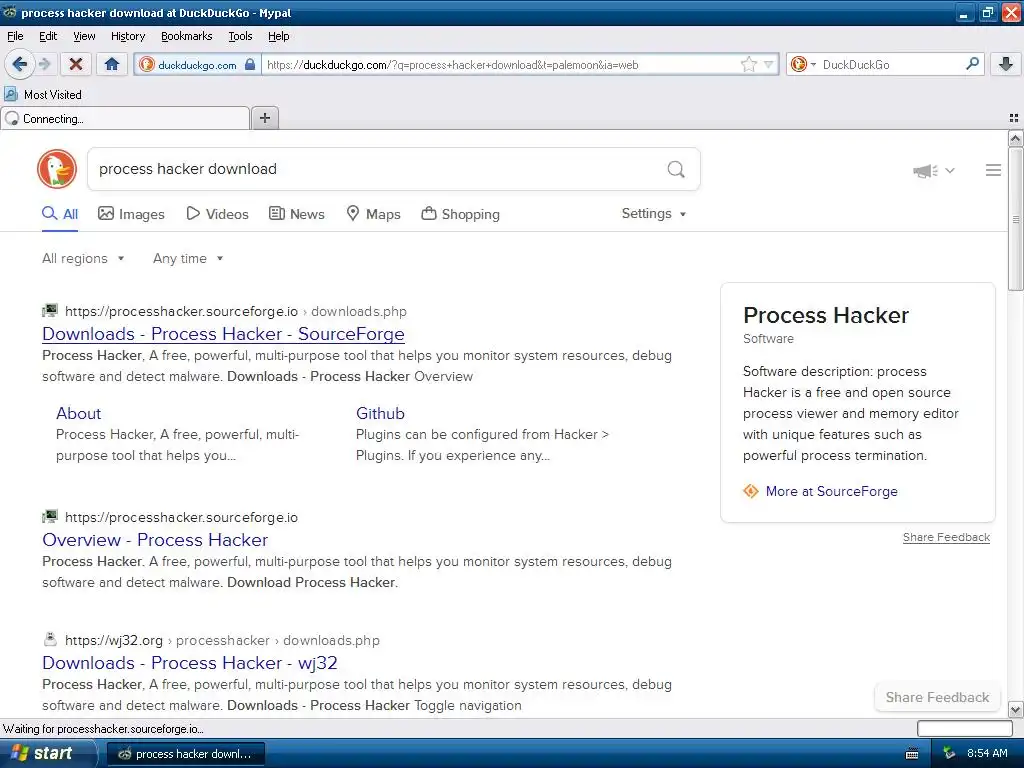Open the View menu
Screen dimensions: 1024x768
[84, 36]
